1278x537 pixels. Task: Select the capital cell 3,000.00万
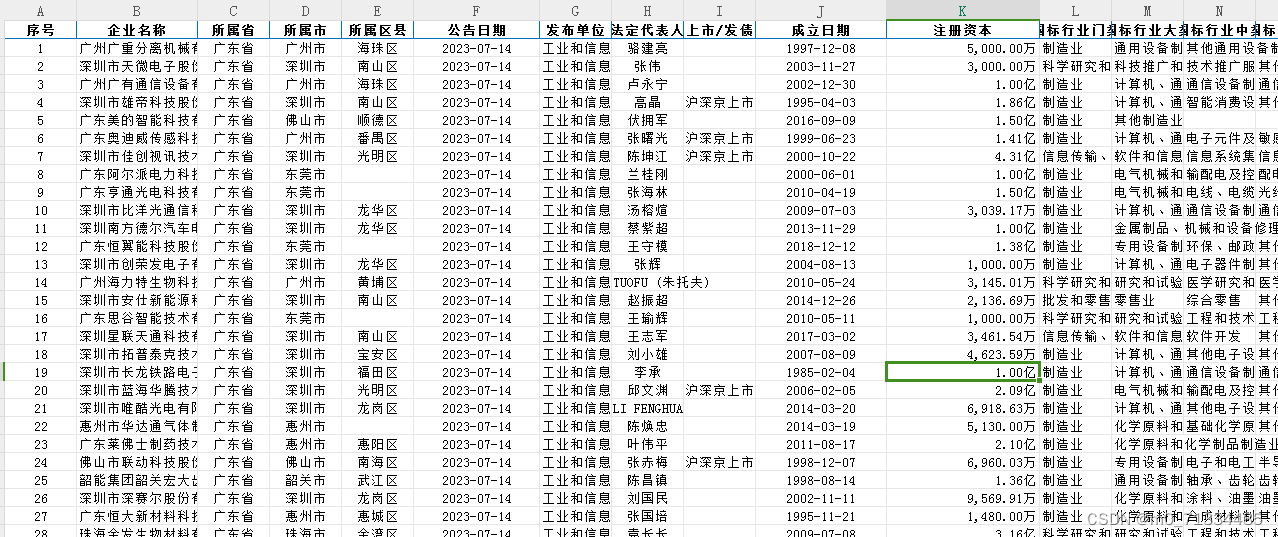962,66
